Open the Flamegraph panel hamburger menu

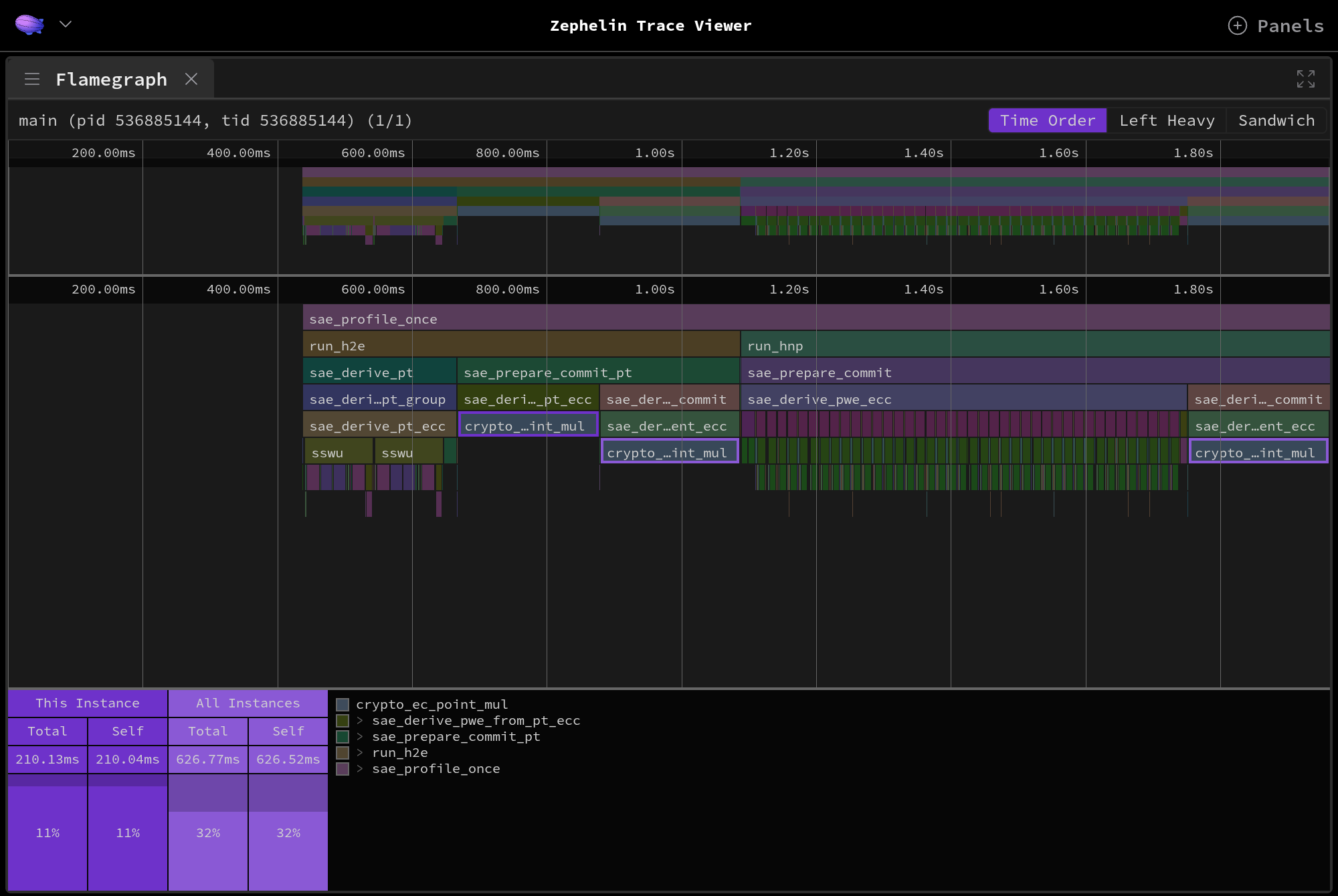tap(32, 79)
